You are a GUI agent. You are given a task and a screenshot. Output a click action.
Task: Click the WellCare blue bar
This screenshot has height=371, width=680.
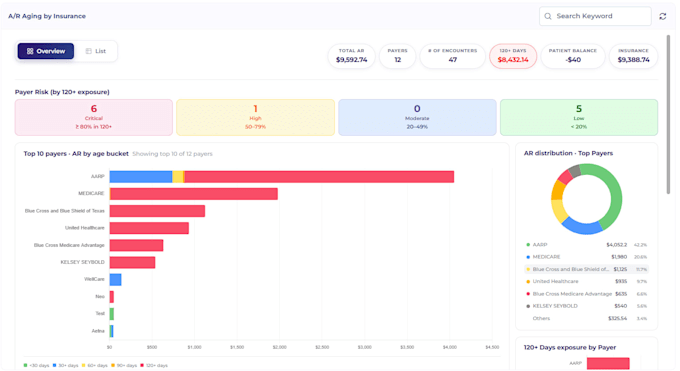click(115, 279)
